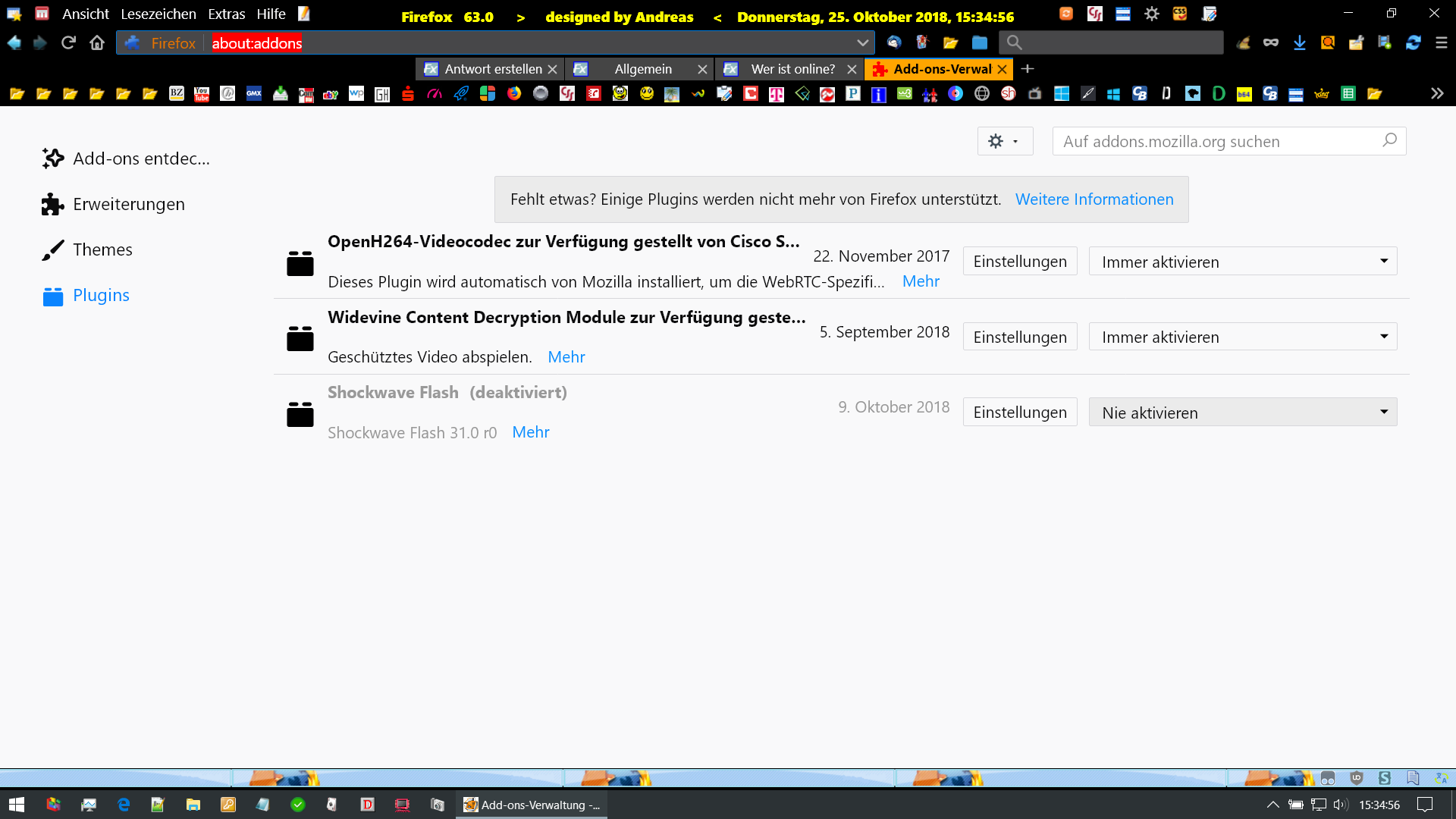Open the add-ons tools gear menu
1456x819 pixels.
pyautogui.click(x=1004, y=141)
